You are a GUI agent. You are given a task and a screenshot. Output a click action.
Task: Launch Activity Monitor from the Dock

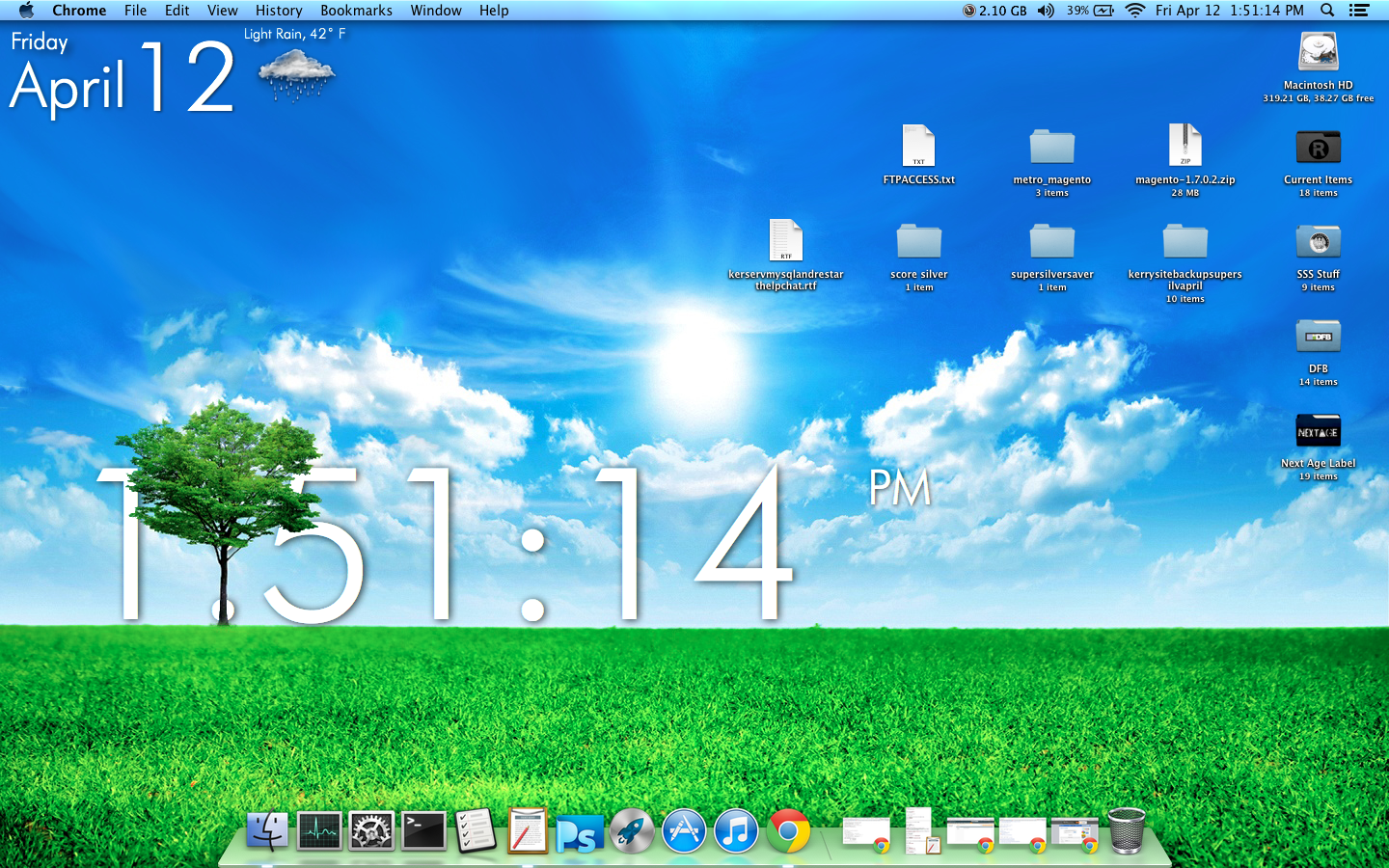pyautogui.click(x=319, y=830)
